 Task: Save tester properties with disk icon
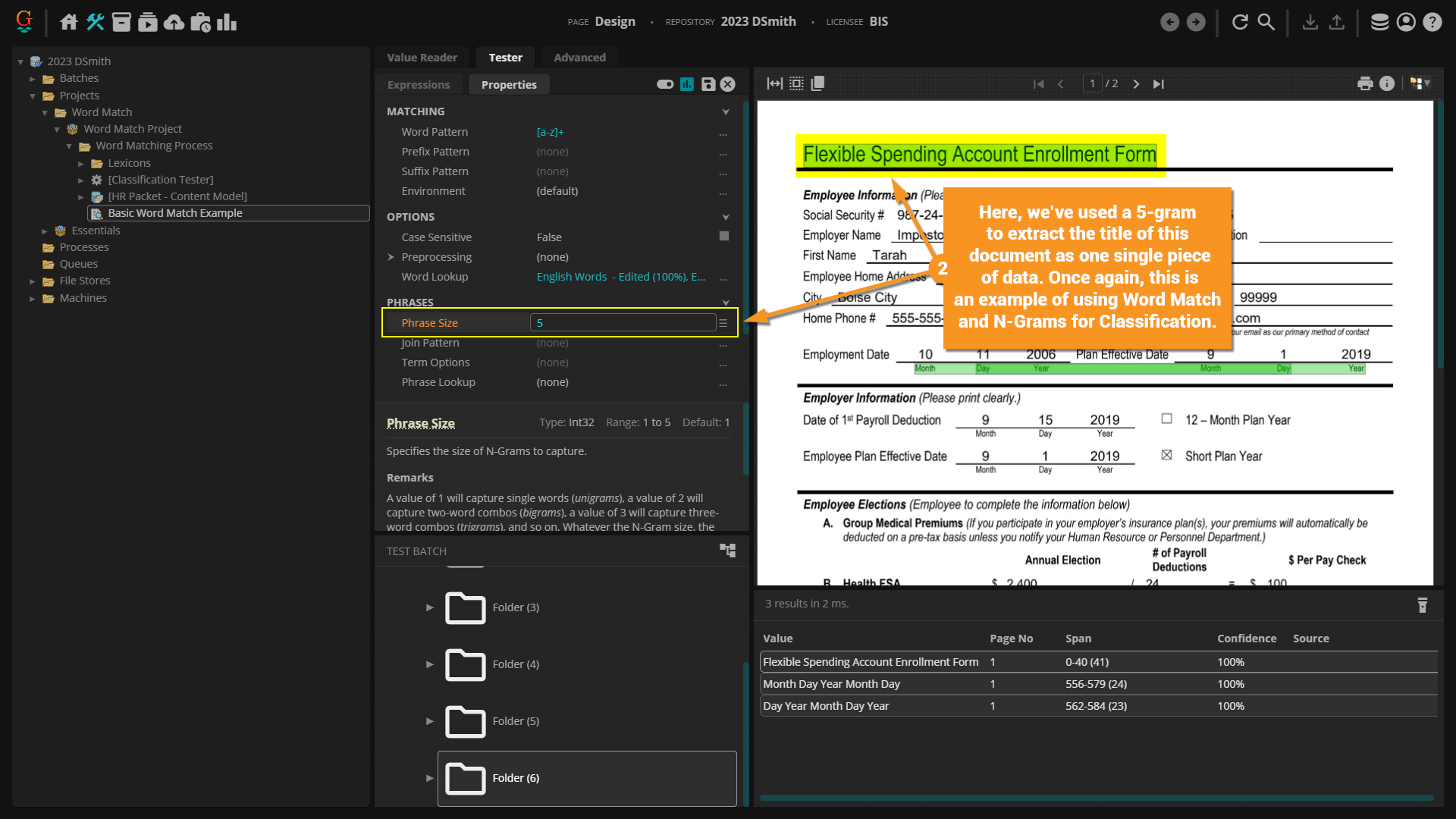(x=708, y=84)
